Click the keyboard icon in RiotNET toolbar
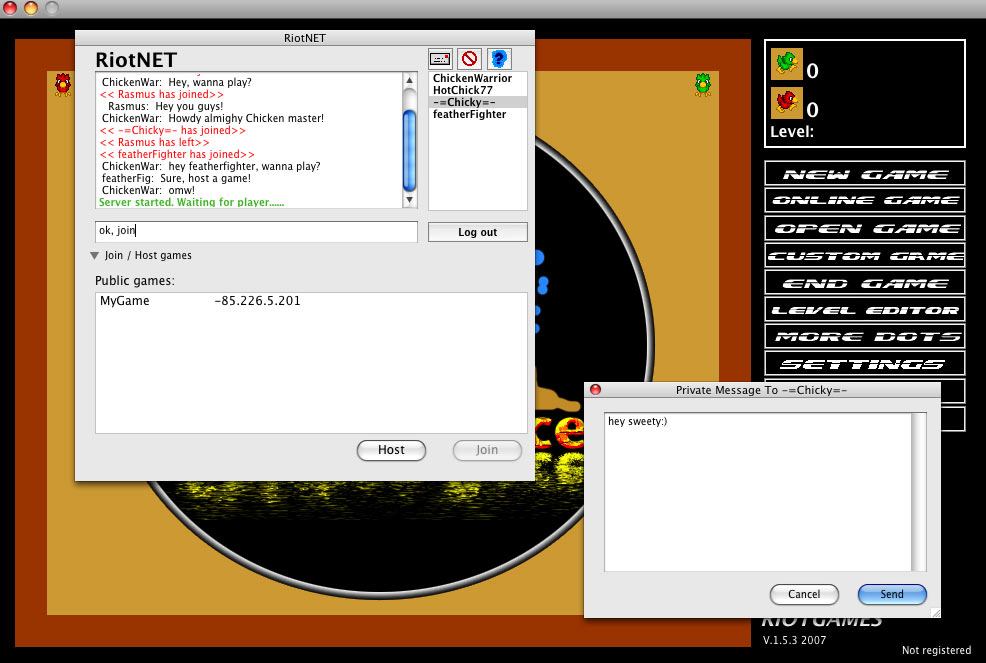The width and height of the screenshot is (986, 663). coord(440,59)
